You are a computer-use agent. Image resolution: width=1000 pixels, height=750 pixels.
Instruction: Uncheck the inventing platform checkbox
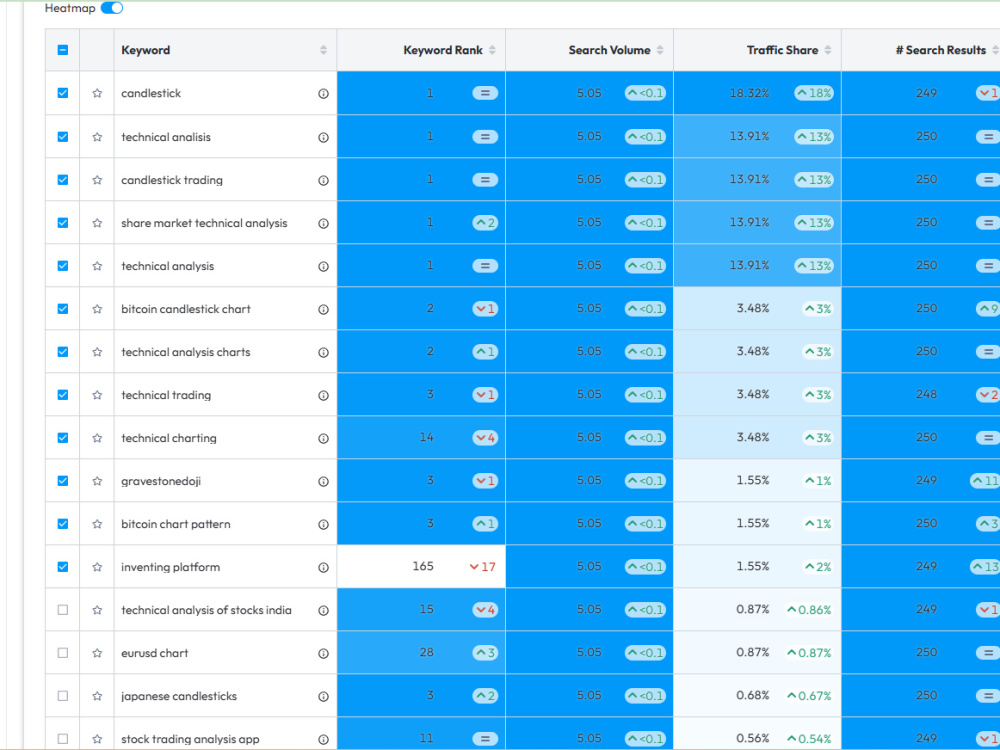click(62, 567)
